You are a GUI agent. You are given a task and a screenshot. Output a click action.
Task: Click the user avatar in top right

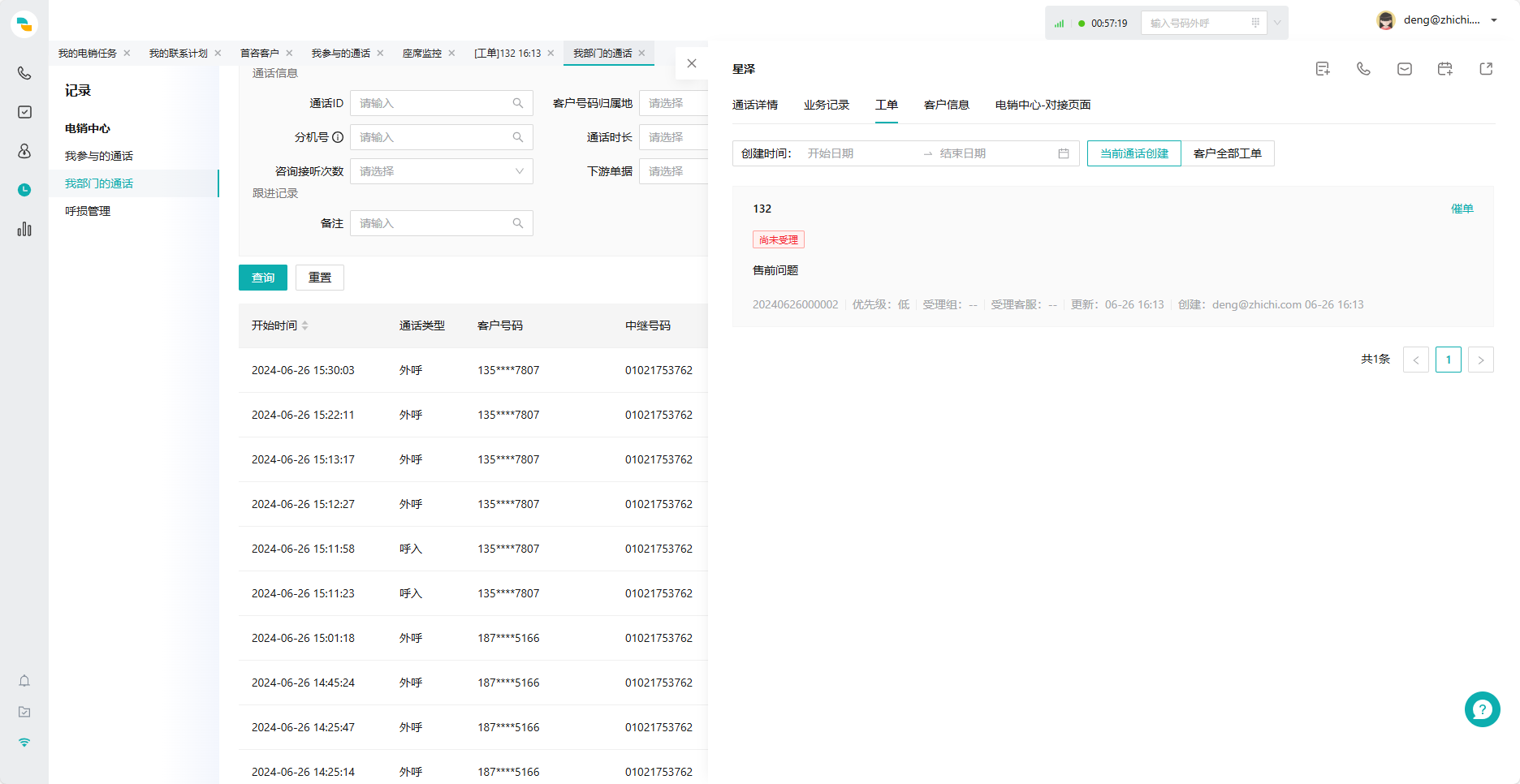click(1386, 20)
